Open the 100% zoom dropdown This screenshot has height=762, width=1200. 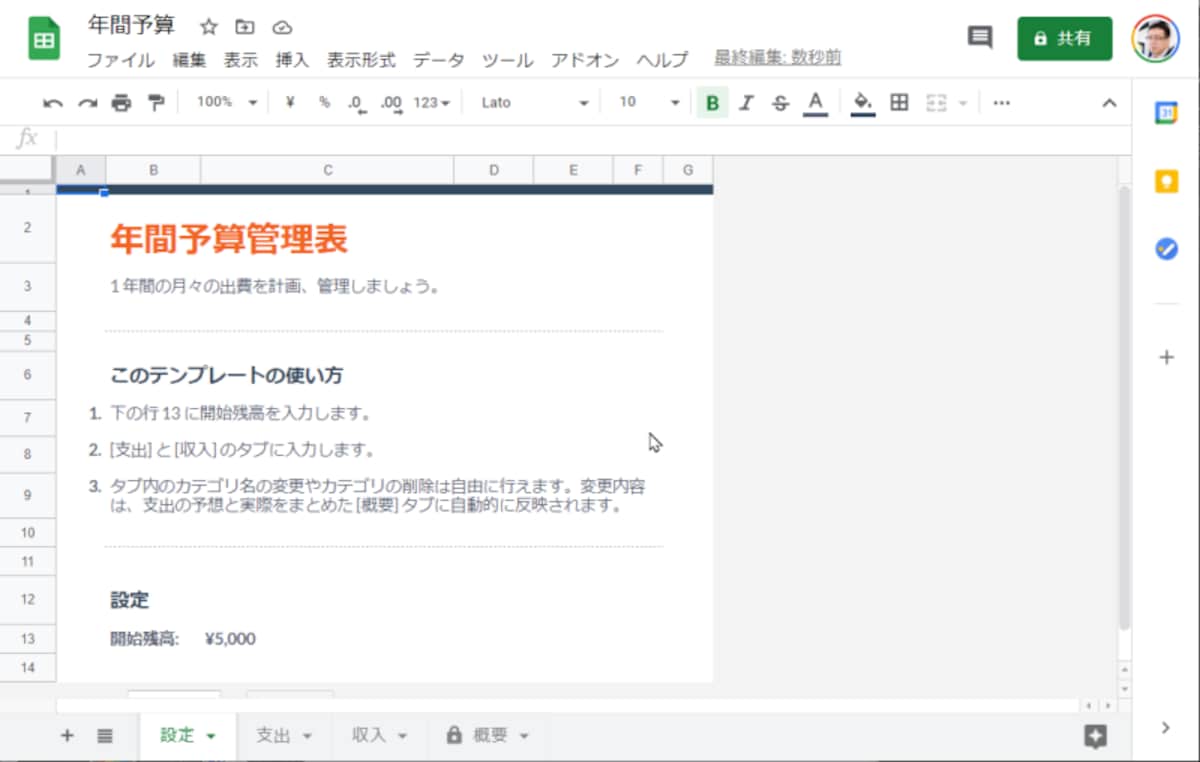[226, 102]
